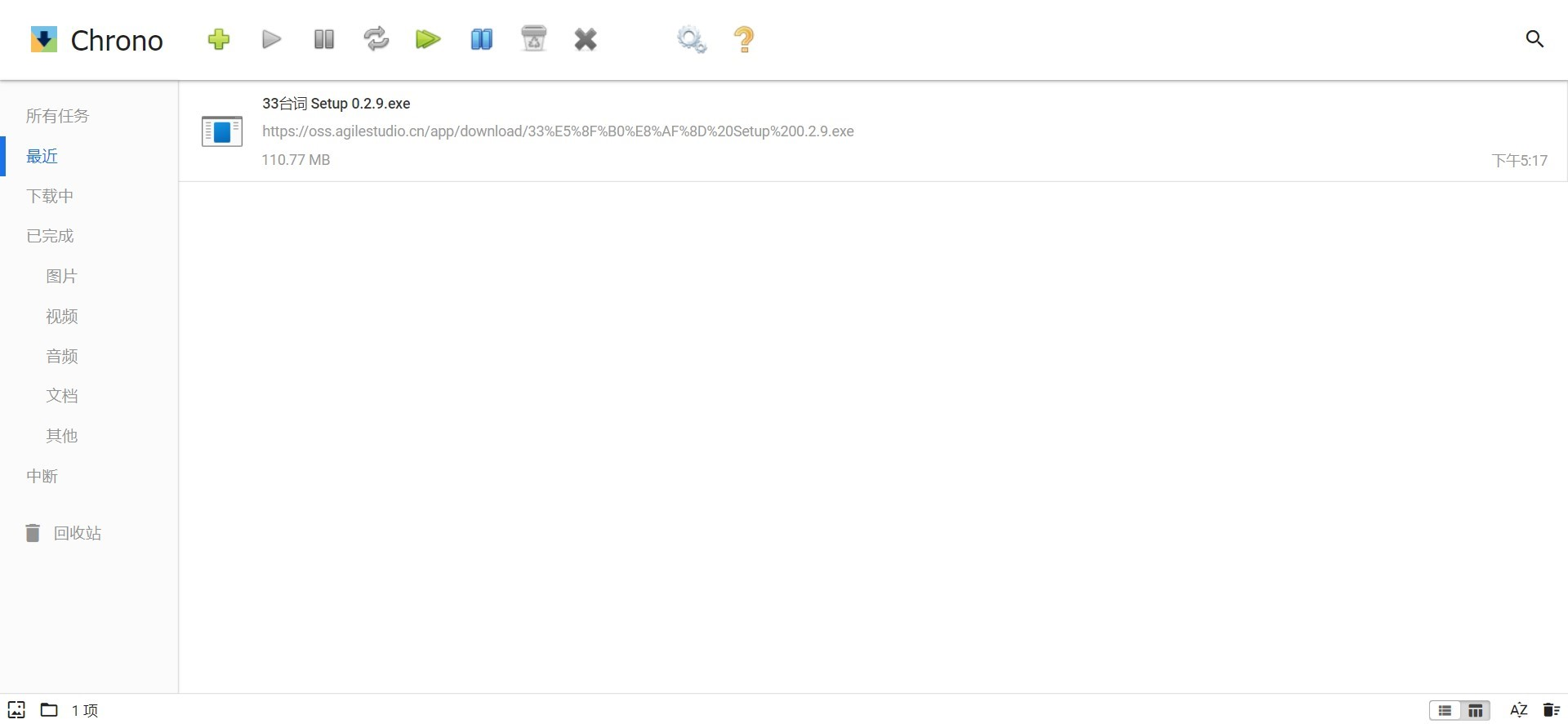Pause the task with the gray pause icon
The height and width of the screenshot is (724, 1568).
[324, 39]
